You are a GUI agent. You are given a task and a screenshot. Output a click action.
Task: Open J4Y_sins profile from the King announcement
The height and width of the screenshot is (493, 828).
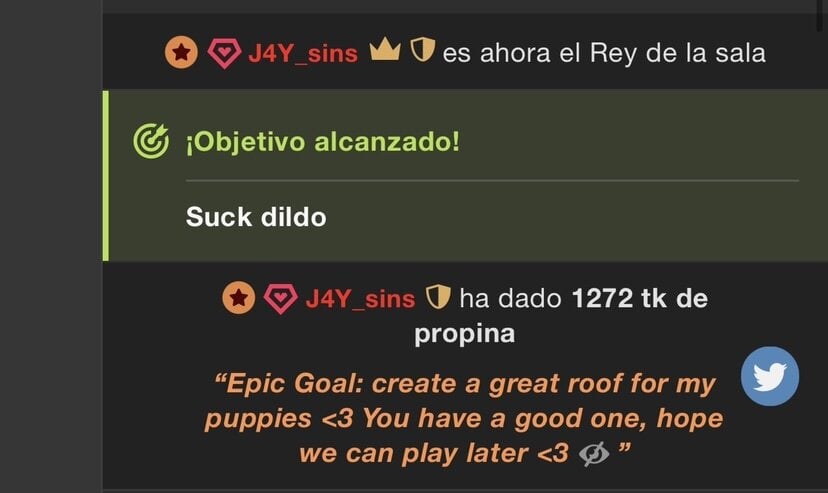click(x=303, y=53)
